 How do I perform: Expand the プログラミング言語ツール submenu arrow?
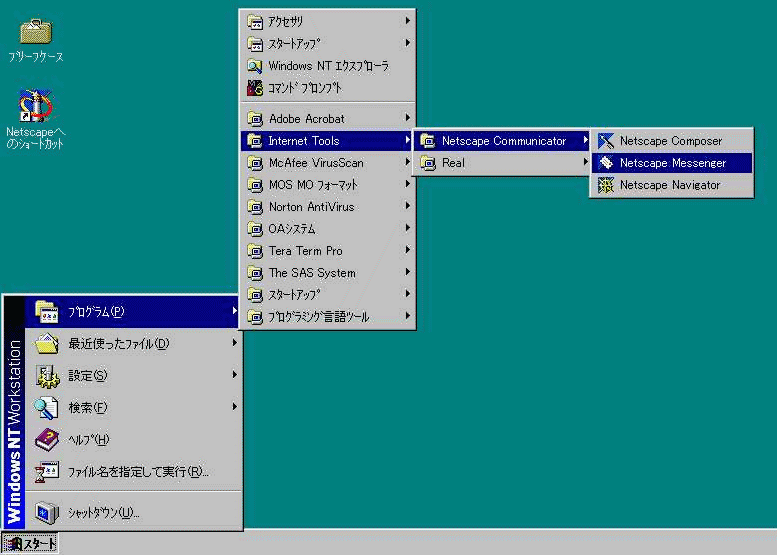407,316
